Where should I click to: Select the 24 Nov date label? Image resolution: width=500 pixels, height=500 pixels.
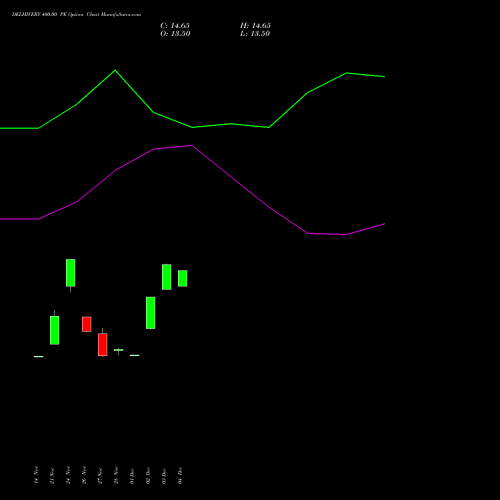coord(68,475)
